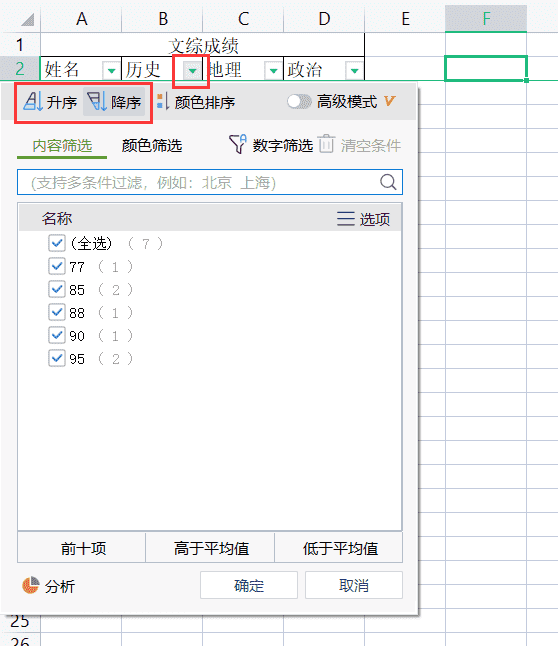Click the search magnifier icon
This screenshot has height=646, width=558.
(388, 182)
